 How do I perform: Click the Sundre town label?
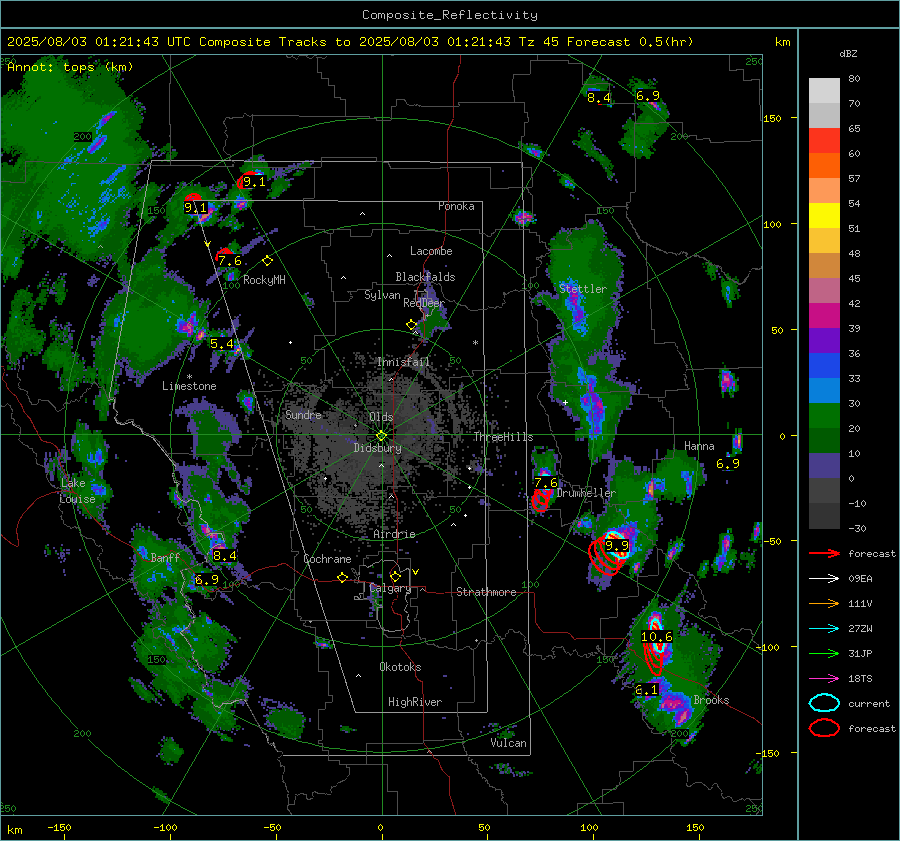(x=303, y=414)
